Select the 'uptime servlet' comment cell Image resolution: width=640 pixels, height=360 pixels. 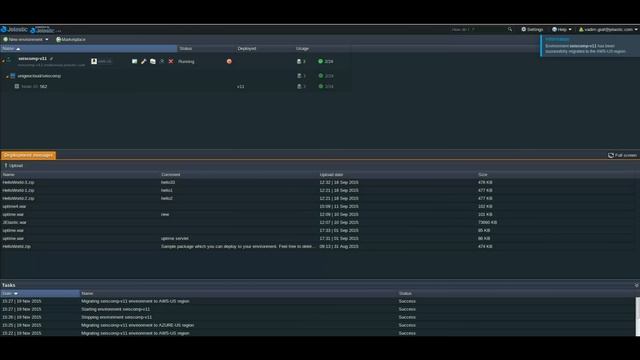[175, 238]
